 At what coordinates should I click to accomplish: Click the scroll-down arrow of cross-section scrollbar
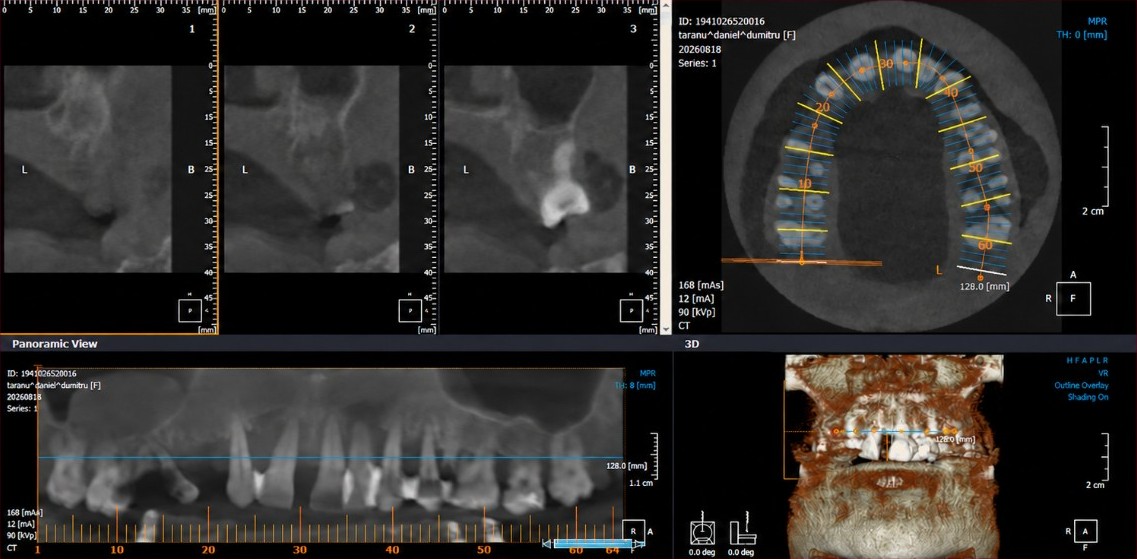[x=666, y=328]
